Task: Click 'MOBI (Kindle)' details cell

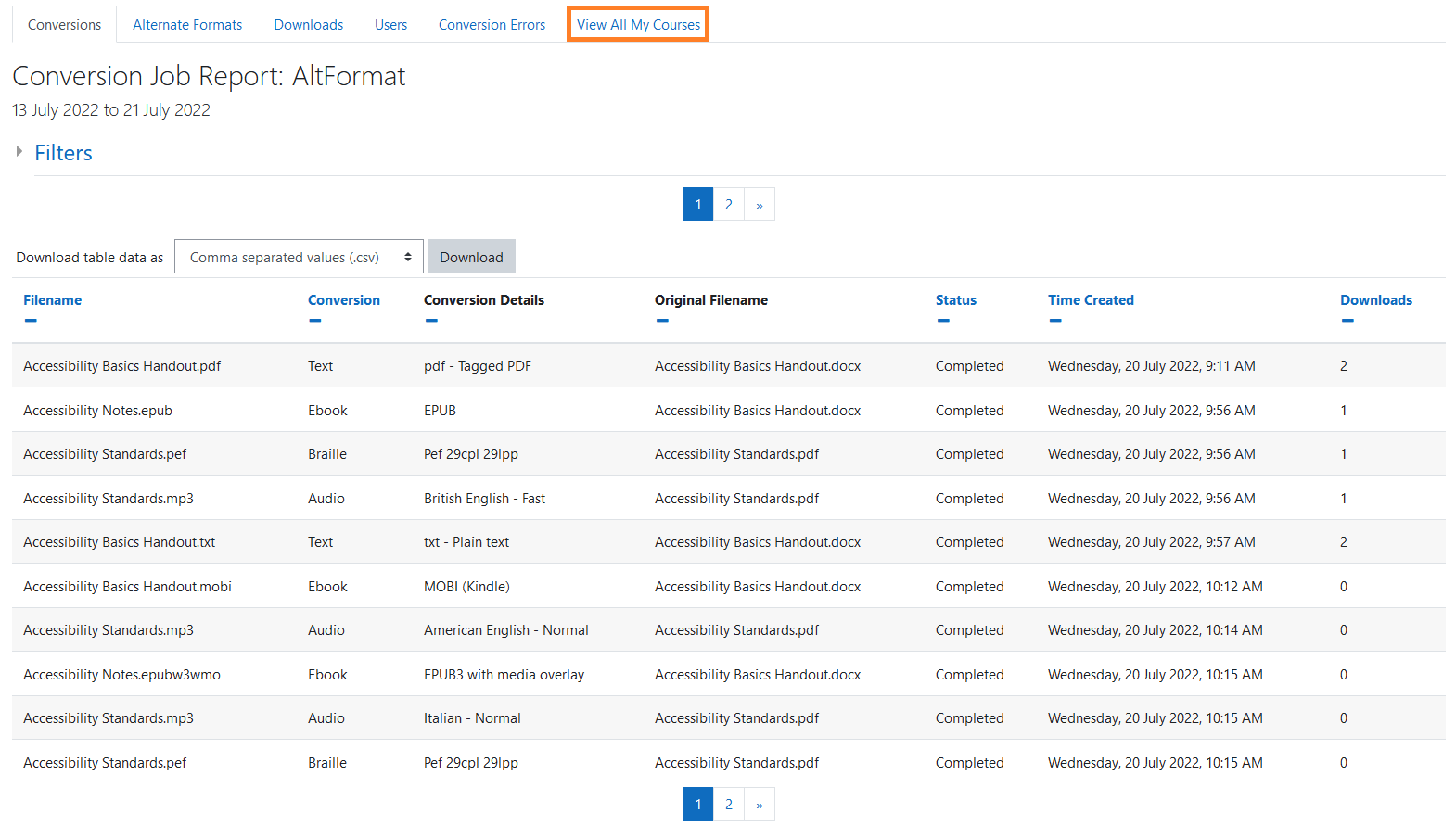Action: click(x=466, y=587)
